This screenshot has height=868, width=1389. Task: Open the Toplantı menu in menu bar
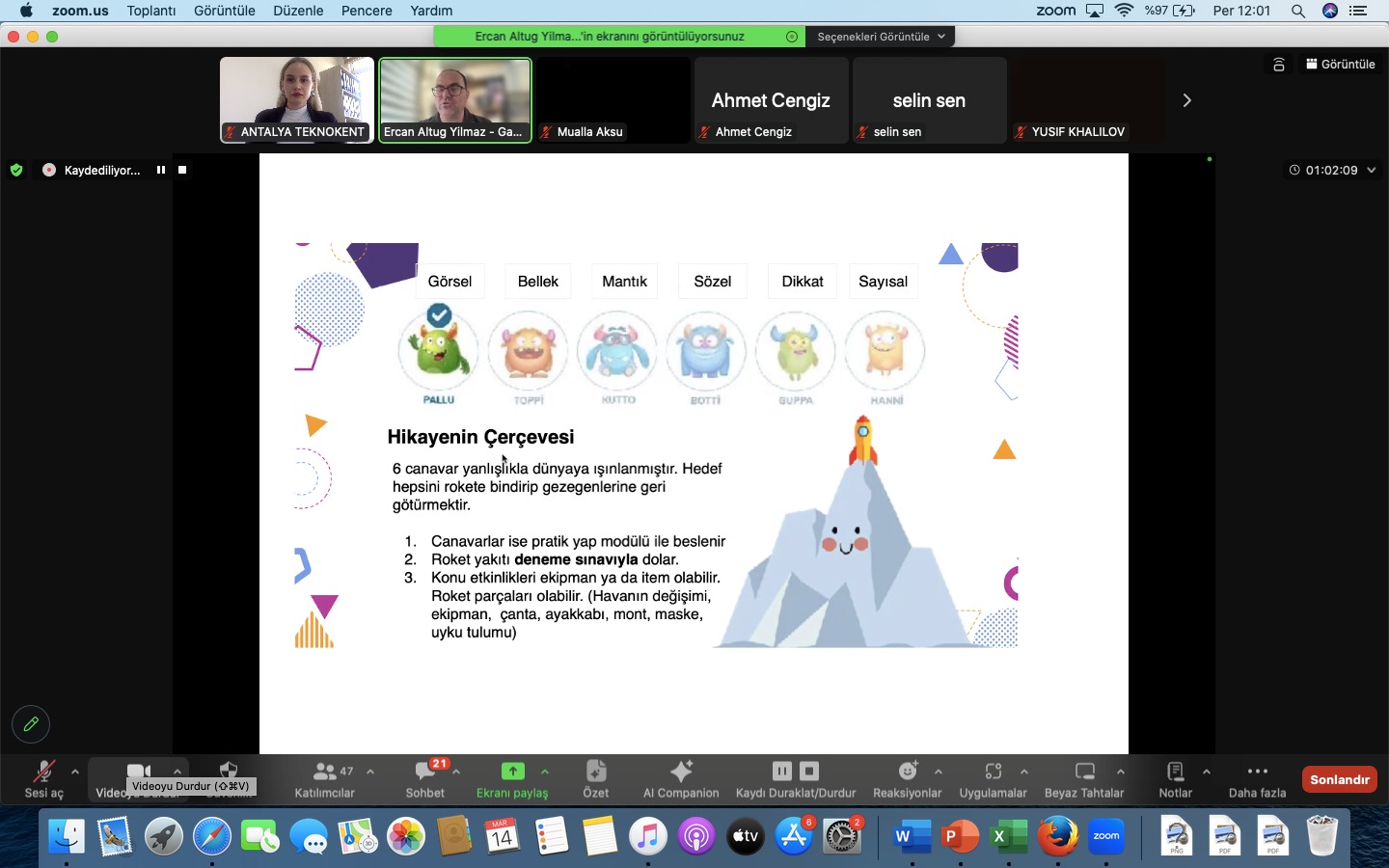click(151, 11)
